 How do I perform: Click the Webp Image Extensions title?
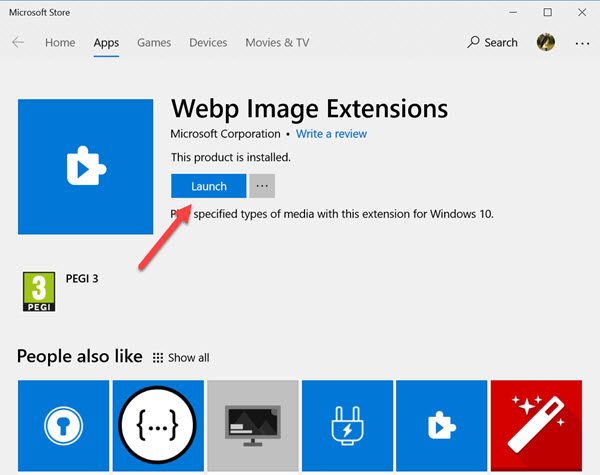click(x=309, y=109)
